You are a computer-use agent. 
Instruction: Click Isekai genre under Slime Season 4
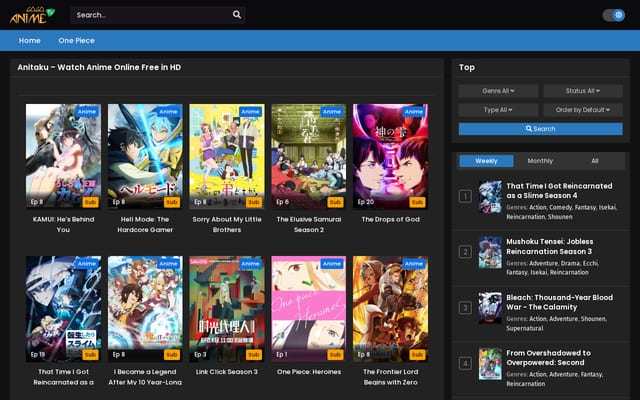click(607, 207)
